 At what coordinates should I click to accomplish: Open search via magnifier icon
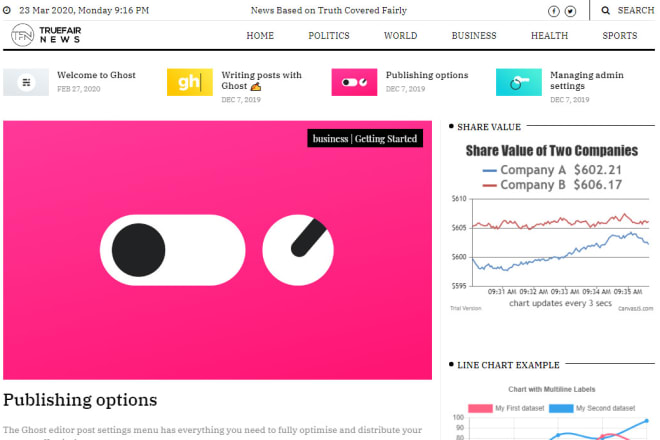(606, 10)
